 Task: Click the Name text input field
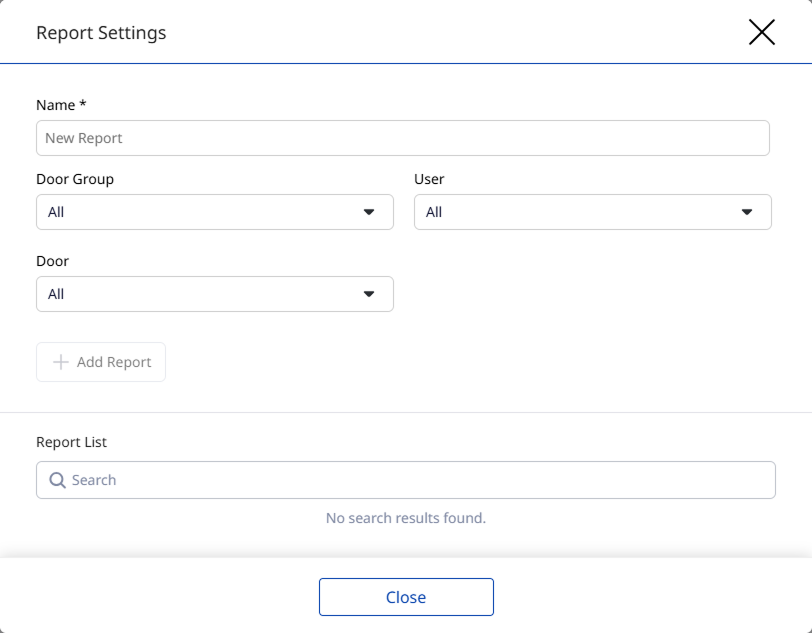[402, 138]
